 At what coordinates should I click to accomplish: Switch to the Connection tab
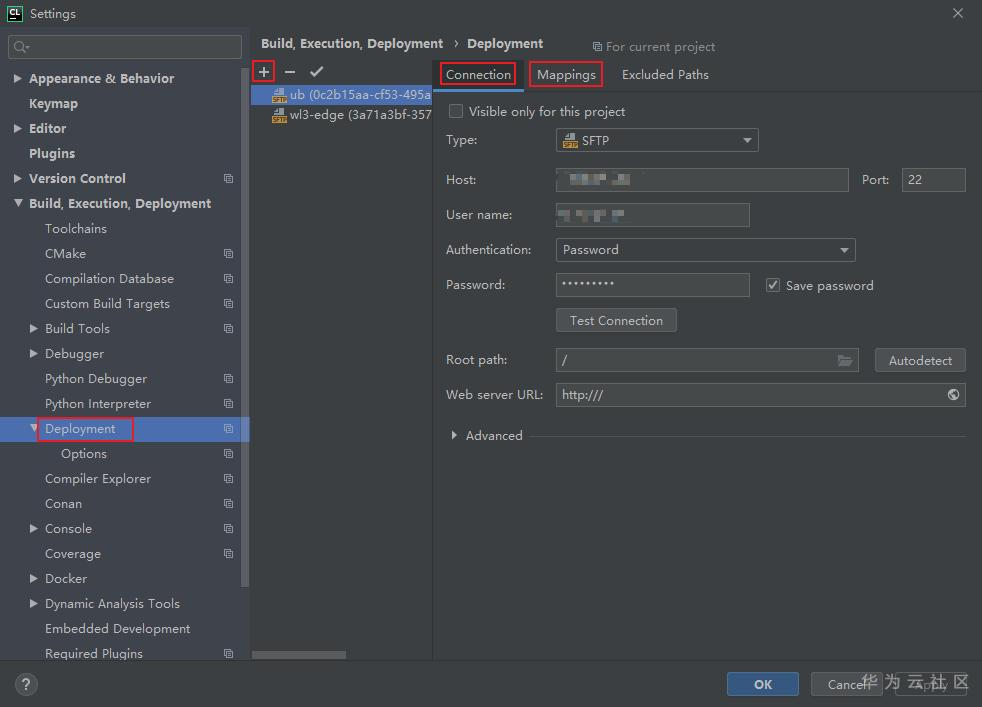[478, 75]
